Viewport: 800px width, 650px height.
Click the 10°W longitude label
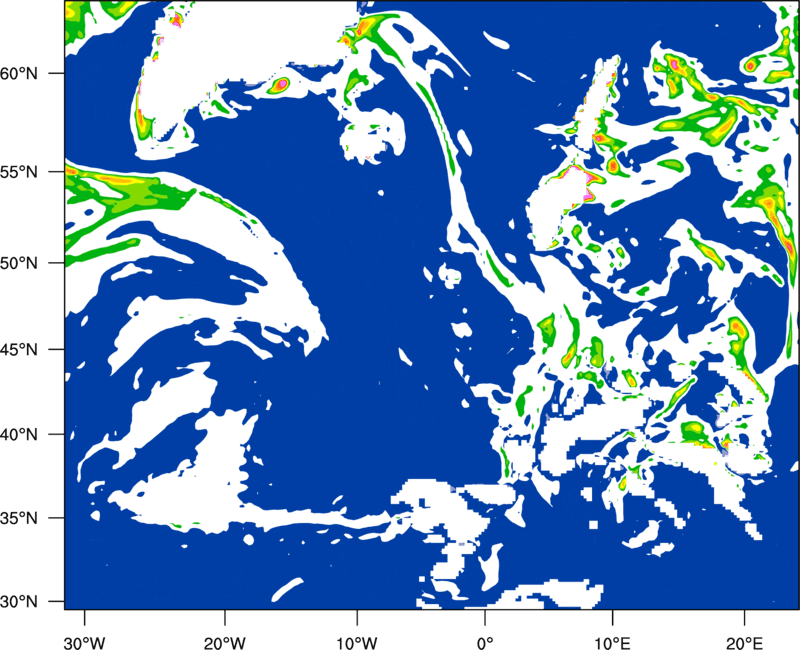(x=356, y=643)
